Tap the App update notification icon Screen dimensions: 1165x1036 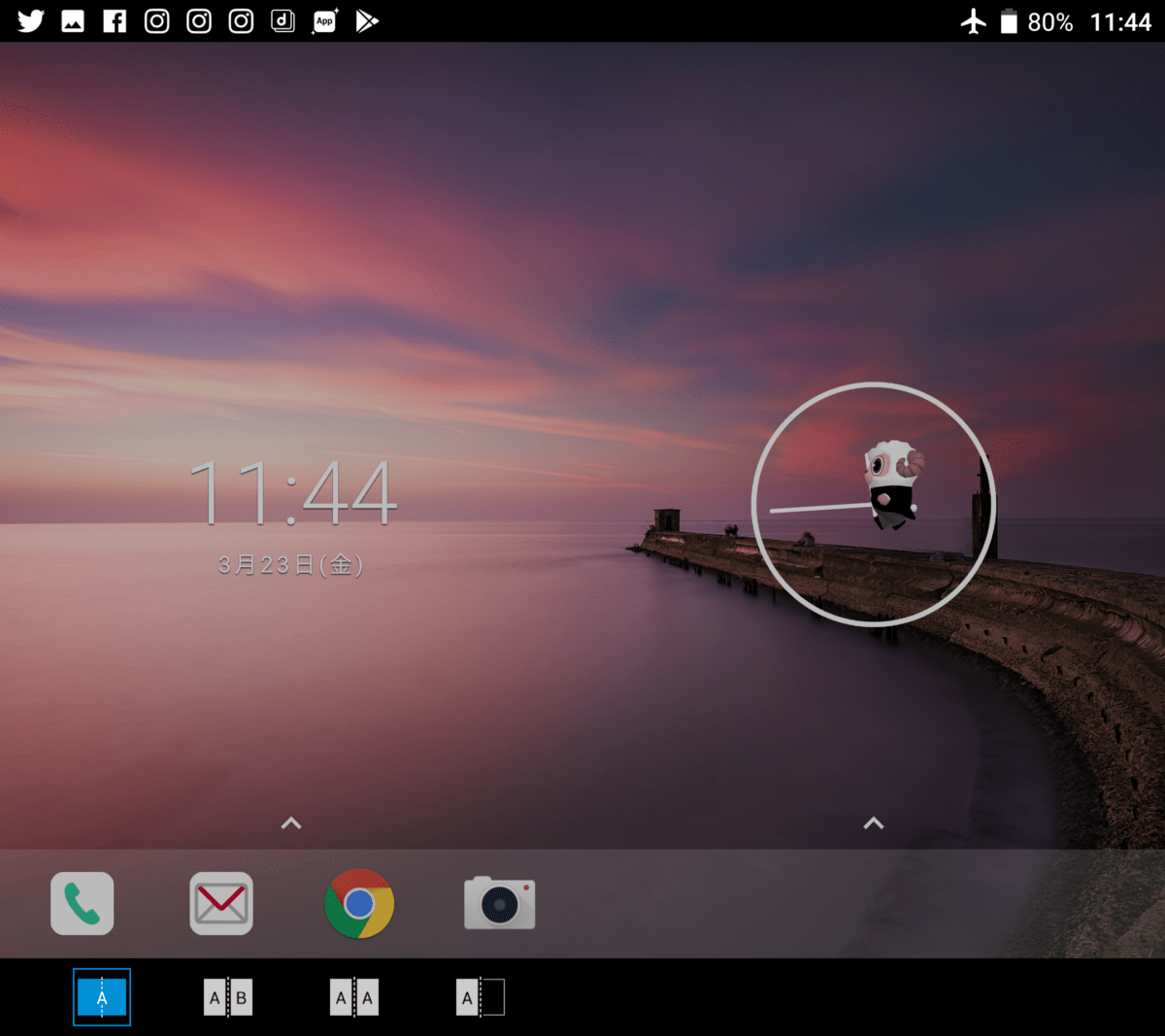[325, 21]
